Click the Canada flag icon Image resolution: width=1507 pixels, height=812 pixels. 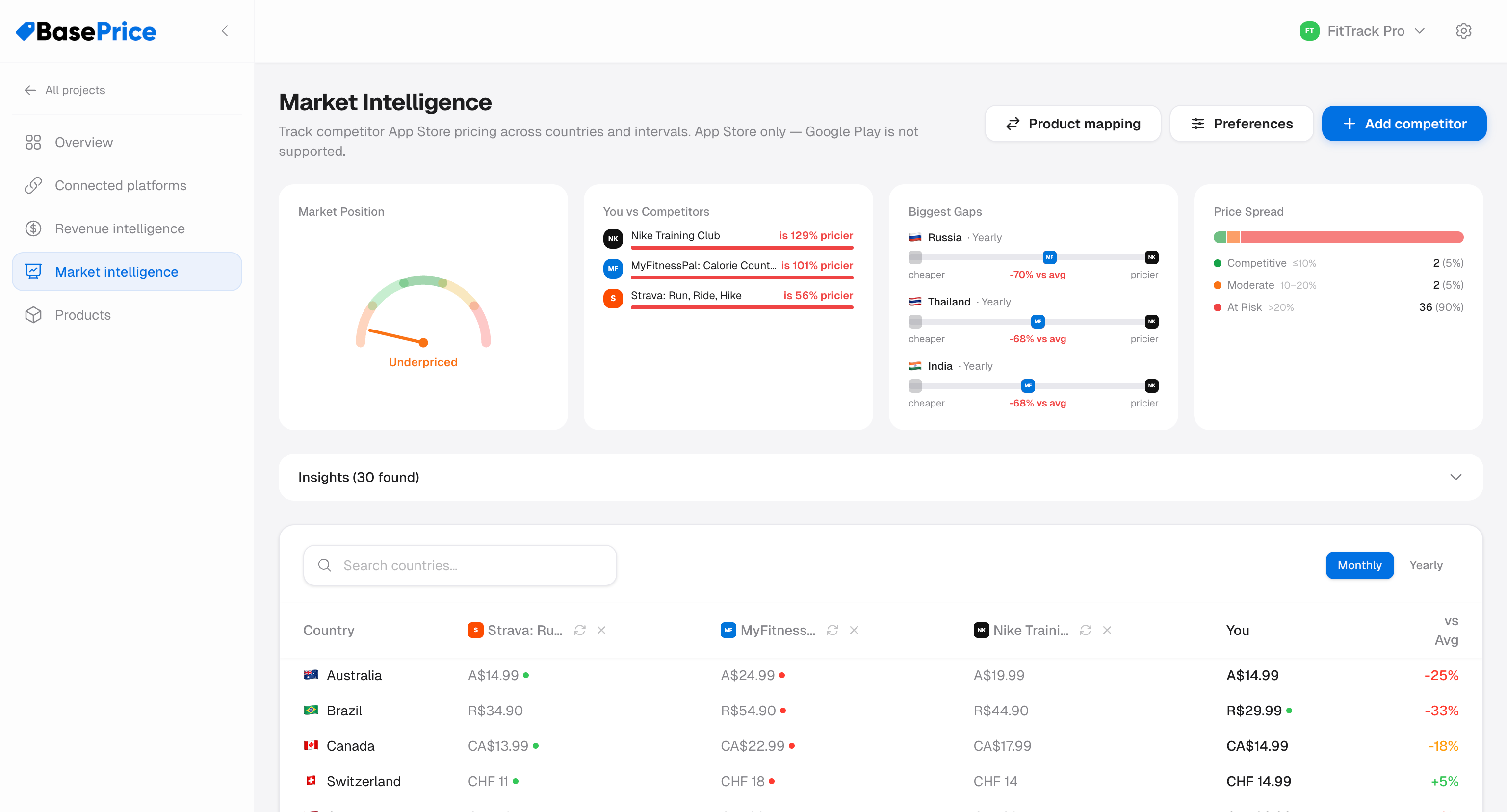311,745
